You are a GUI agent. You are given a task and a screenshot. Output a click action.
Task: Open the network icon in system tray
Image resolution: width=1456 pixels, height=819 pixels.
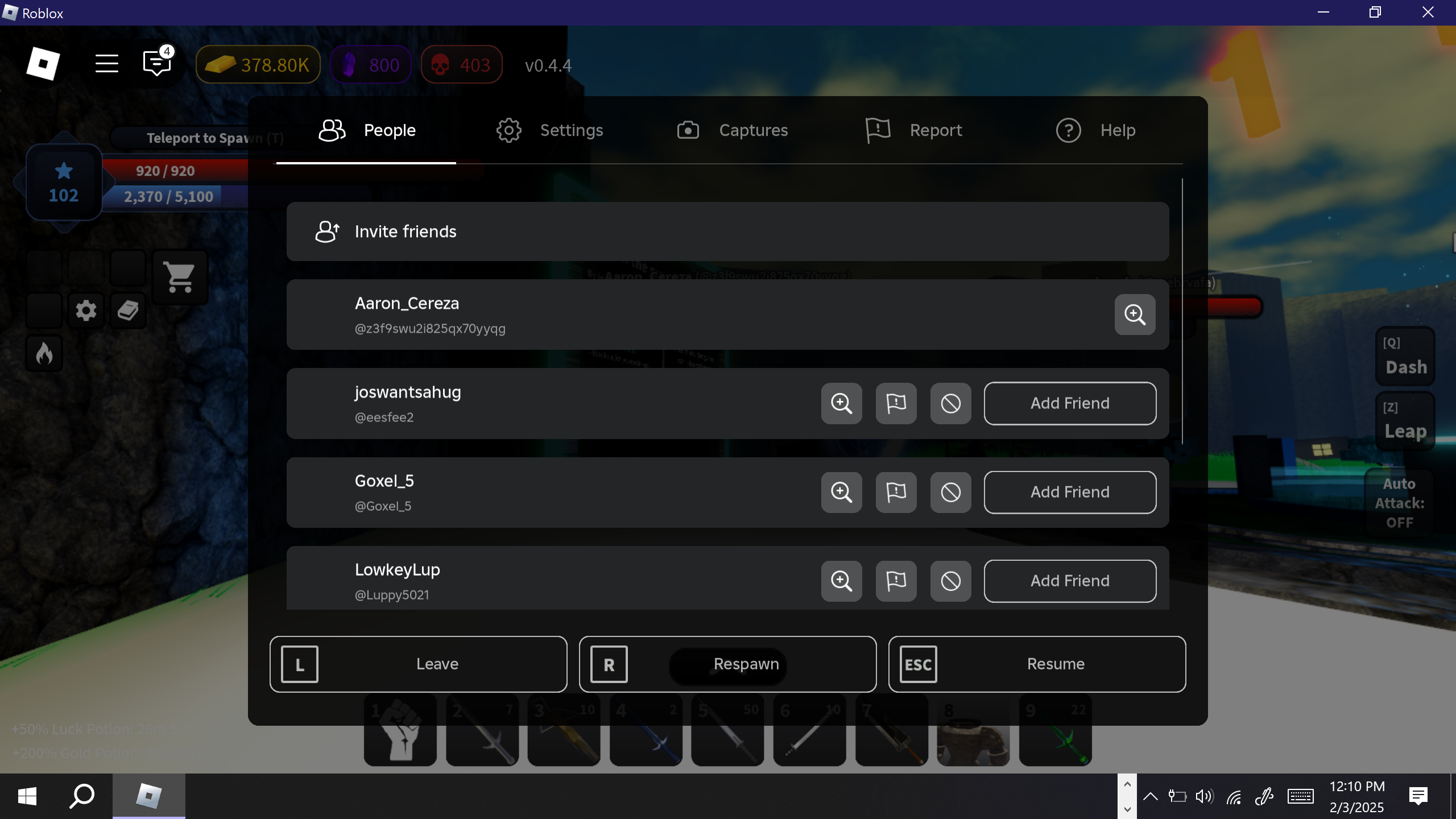(1234, 797)
